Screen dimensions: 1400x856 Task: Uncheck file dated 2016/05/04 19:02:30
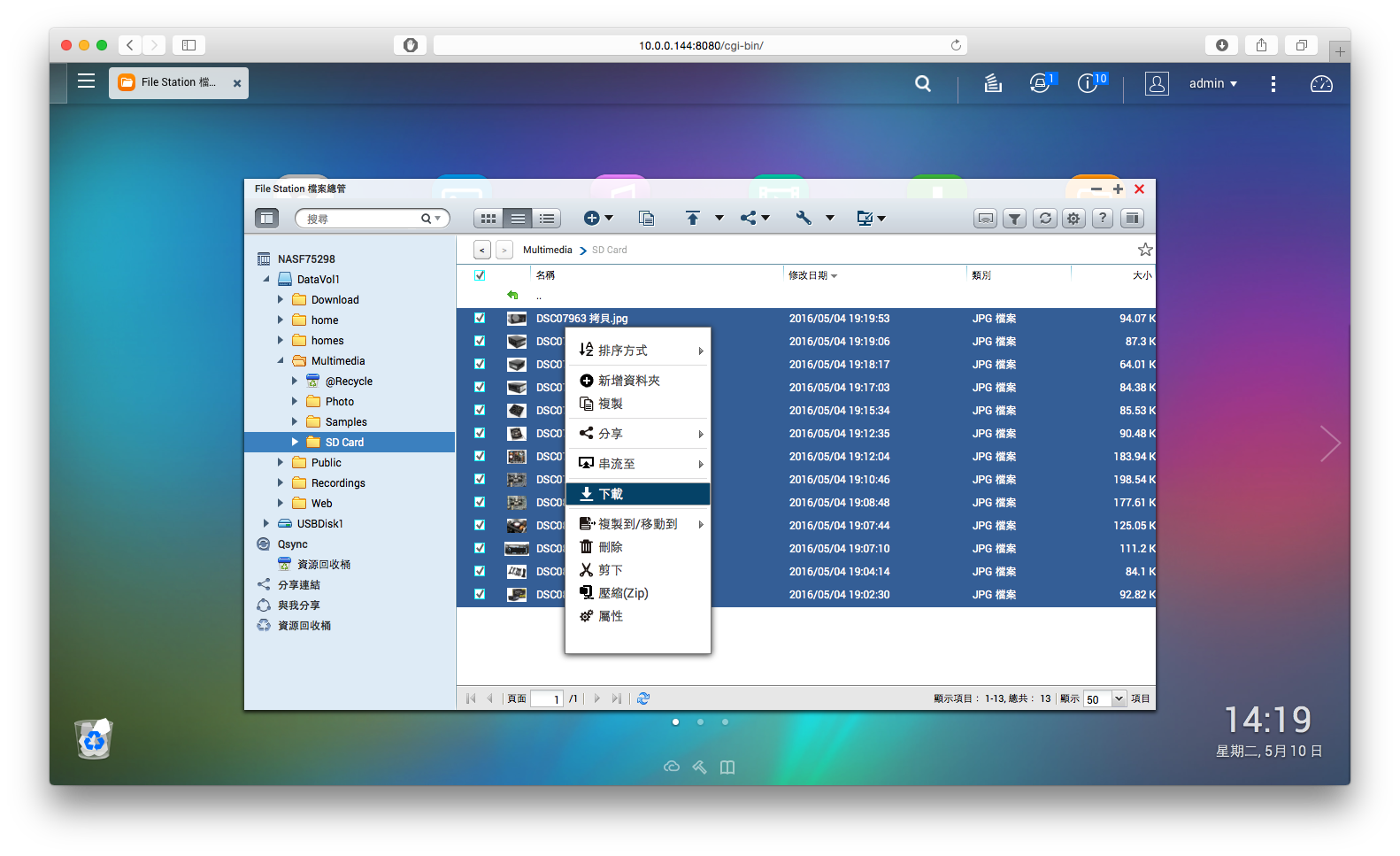point(480,595)
